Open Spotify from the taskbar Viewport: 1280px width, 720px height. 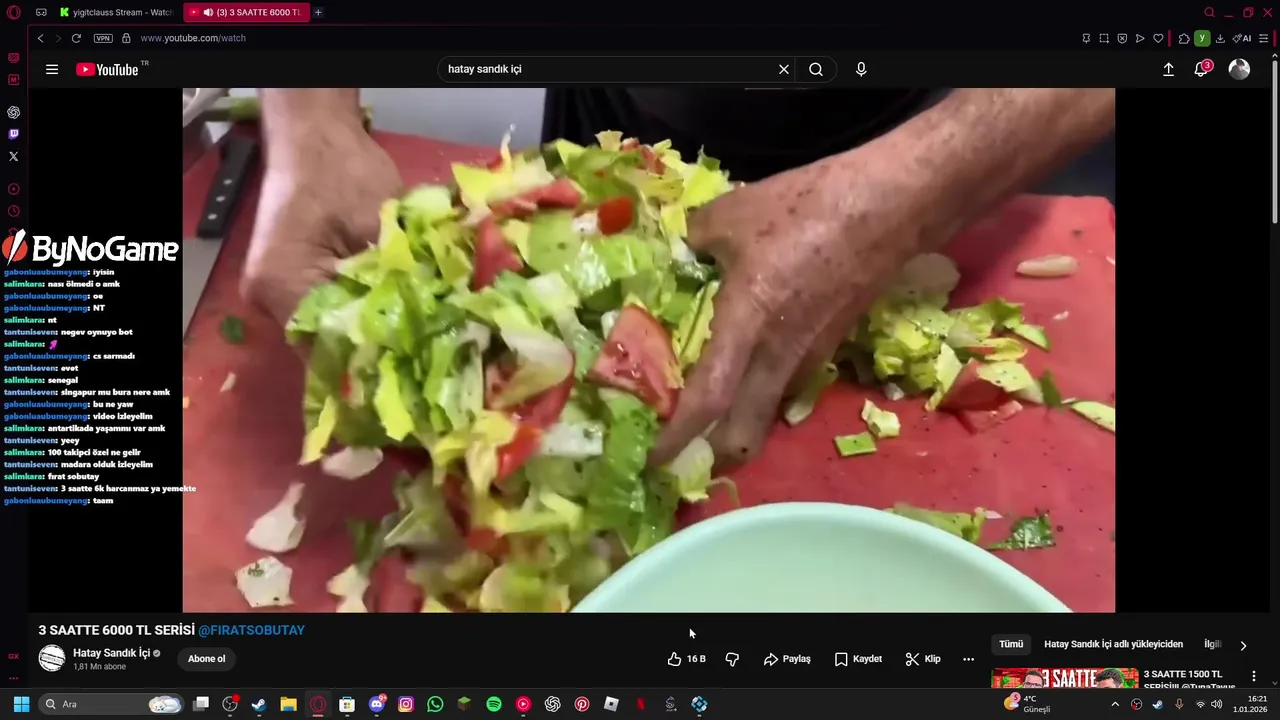pyautogui.click(x=494, y=704)
